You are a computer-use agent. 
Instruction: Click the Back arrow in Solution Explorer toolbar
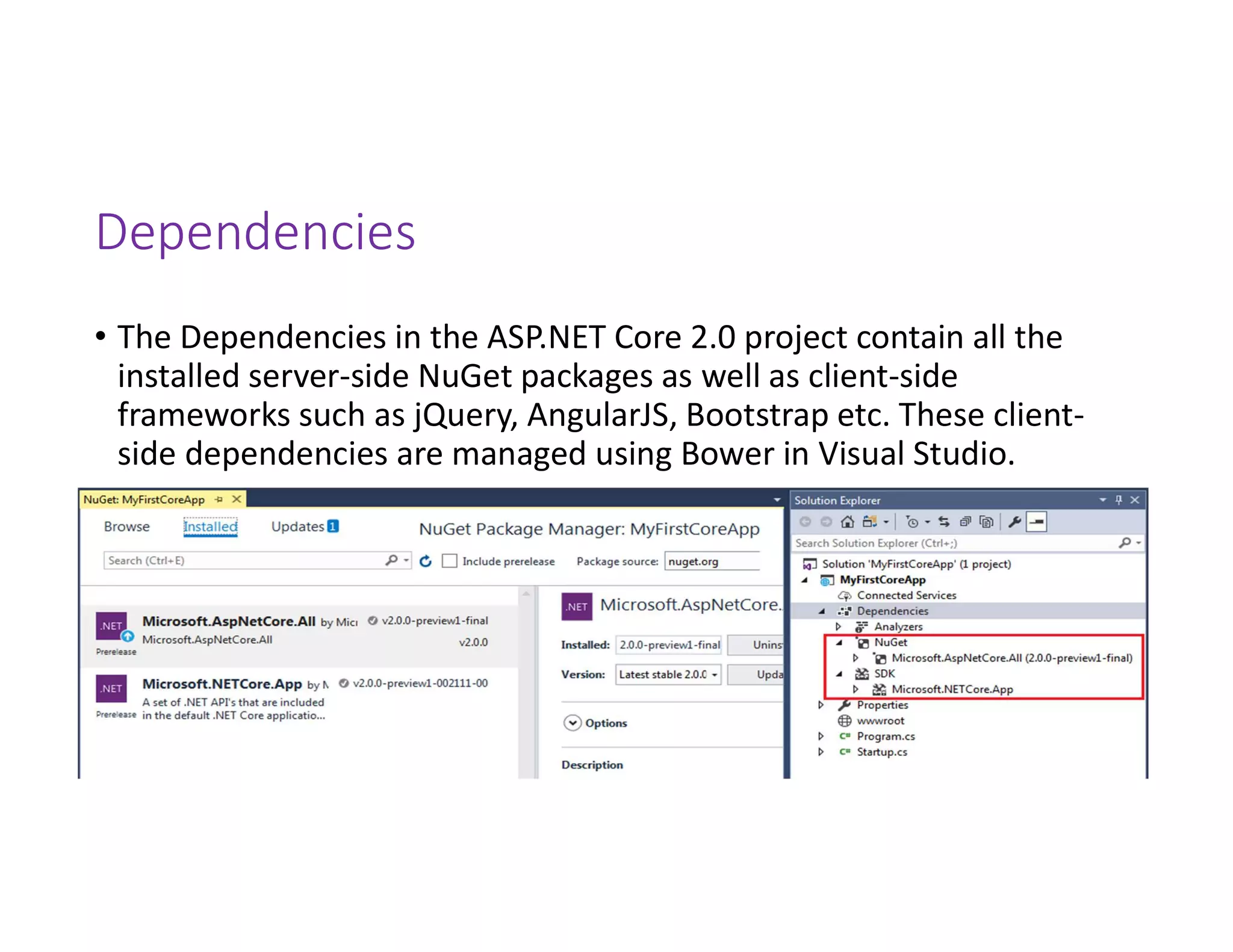pyautogui.click(x=805, y=522)
